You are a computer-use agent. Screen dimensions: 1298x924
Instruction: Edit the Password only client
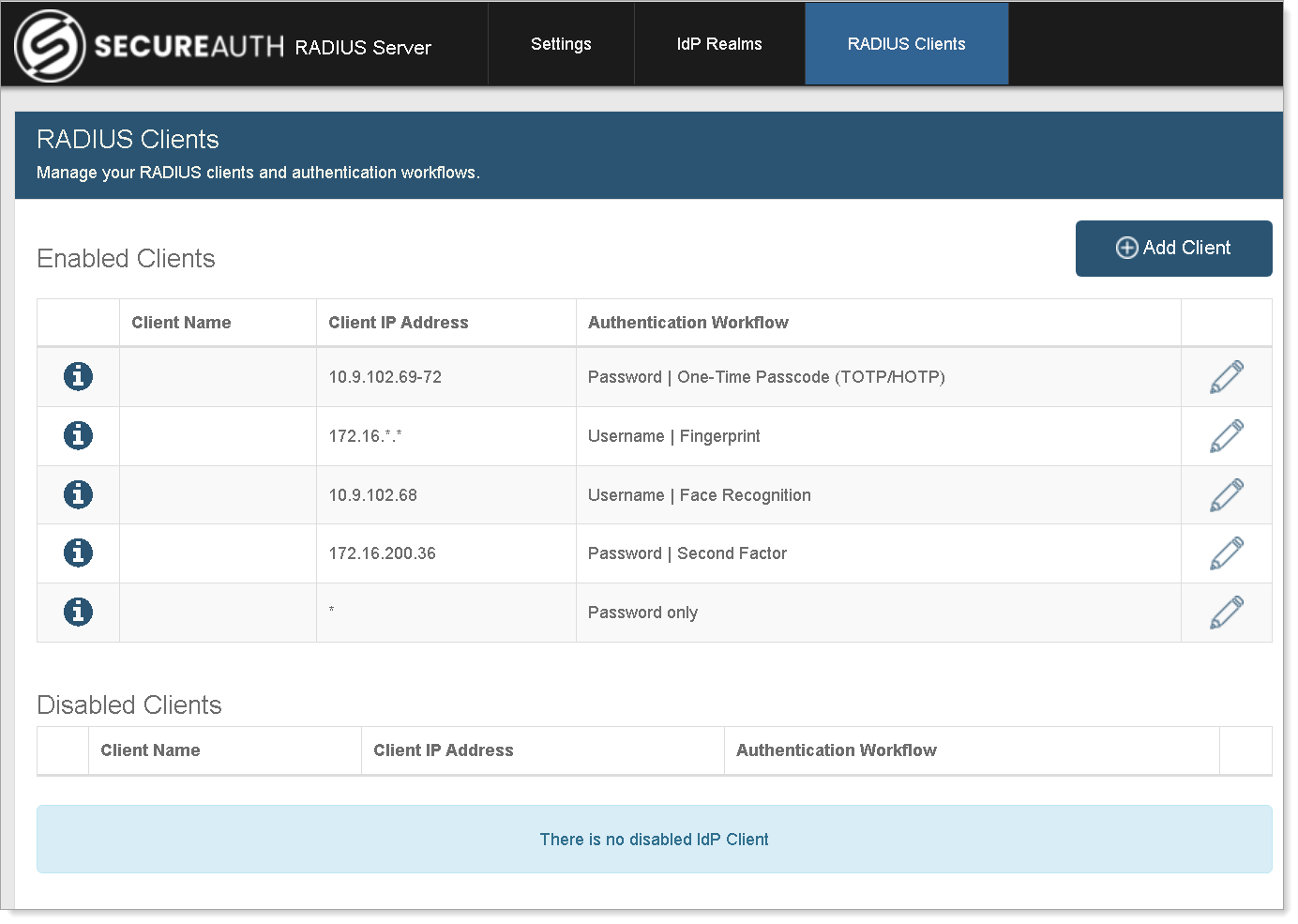pyautogui.click(x=1226, y=613)
